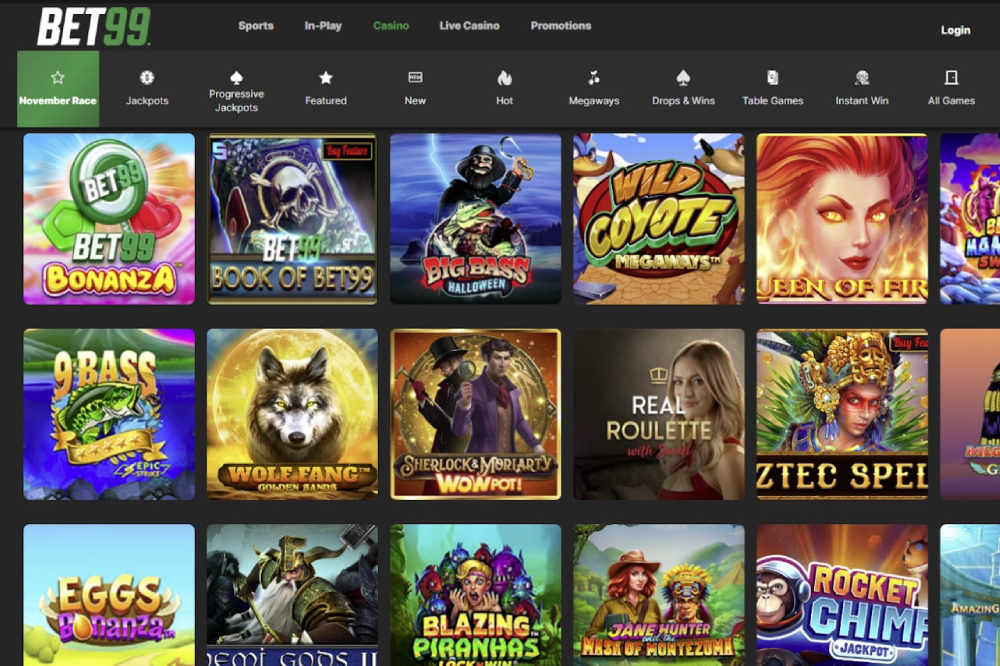
Task: Click the November Race label
Action: tap(57, 101)
